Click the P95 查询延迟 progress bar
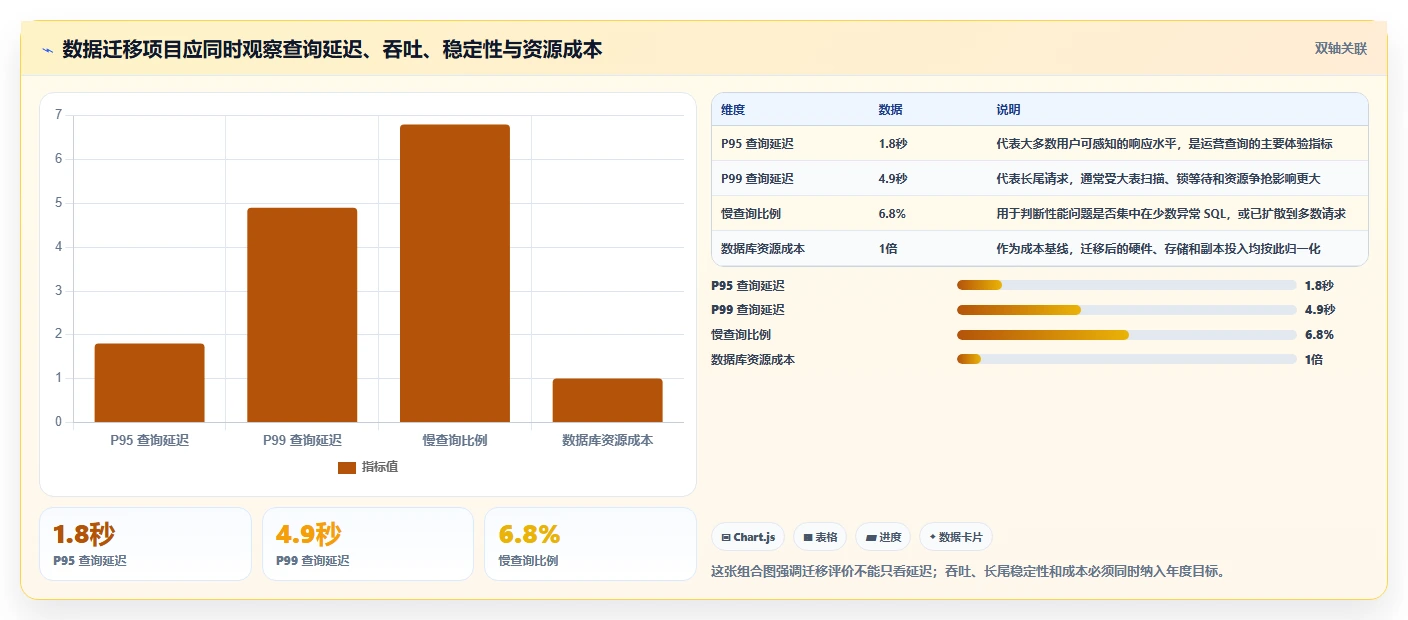 (1126, 285)
